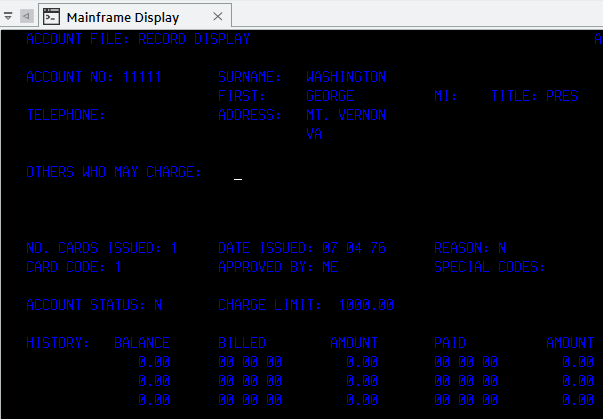Click the Charge Limit value 1000.00

pos(366,305)
